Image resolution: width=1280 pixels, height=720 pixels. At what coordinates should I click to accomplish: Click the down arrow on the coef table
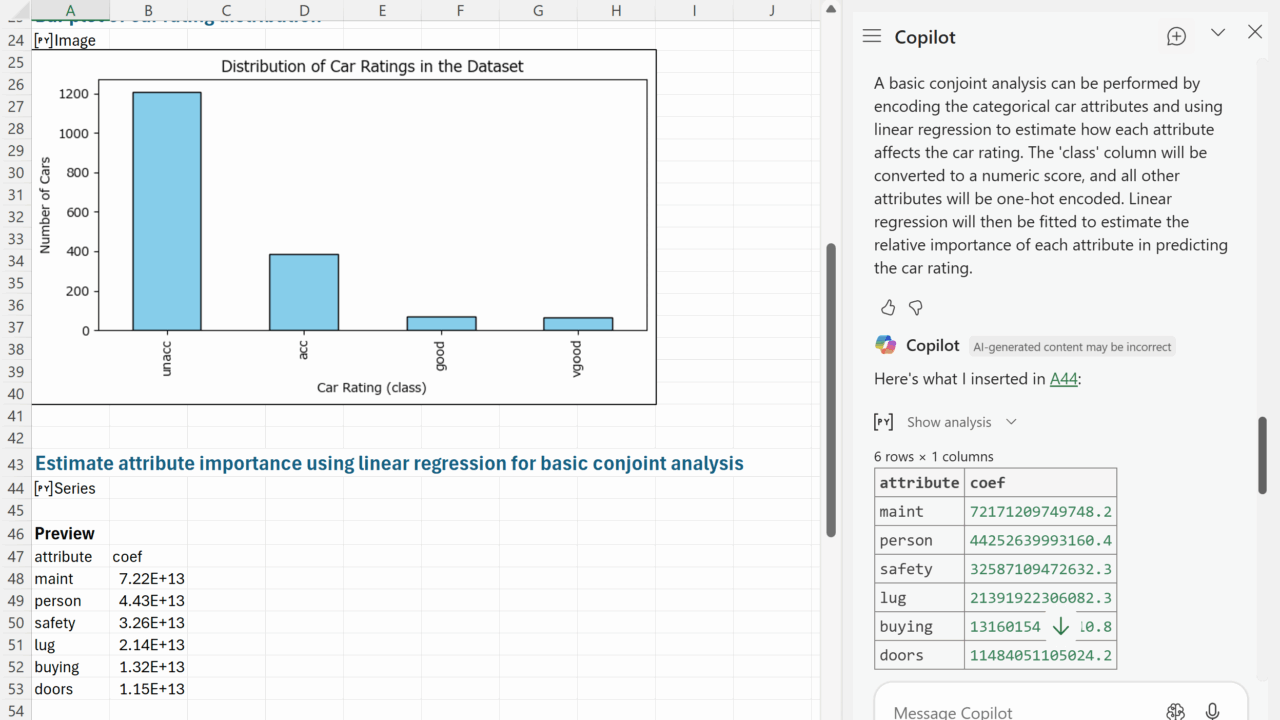tap(1060, 627)
